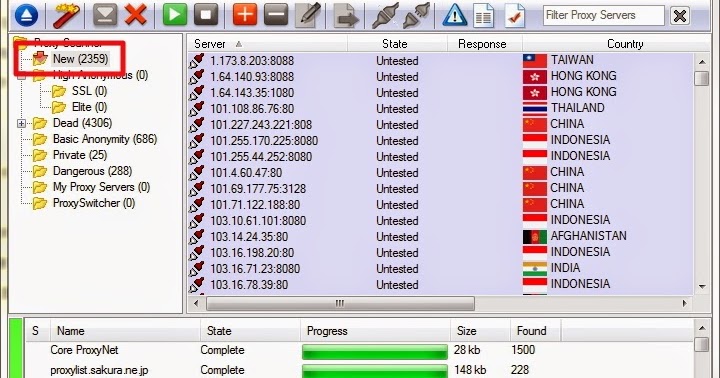Select proxy 101.255.44.252:8080
The height and width of the screenshot is (378, 720).
click(x=261, y=157)
